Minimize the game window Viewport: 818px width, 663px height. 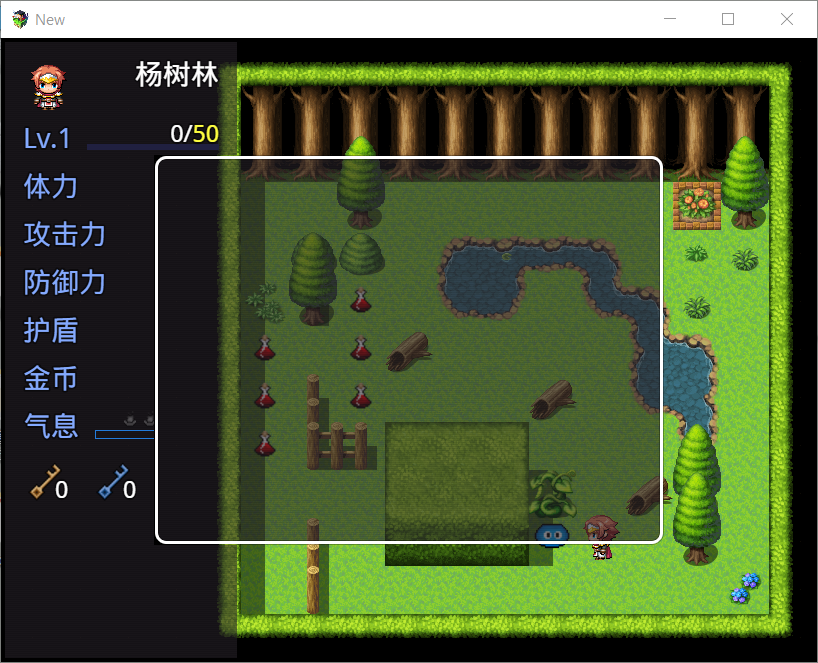(670, 19)
